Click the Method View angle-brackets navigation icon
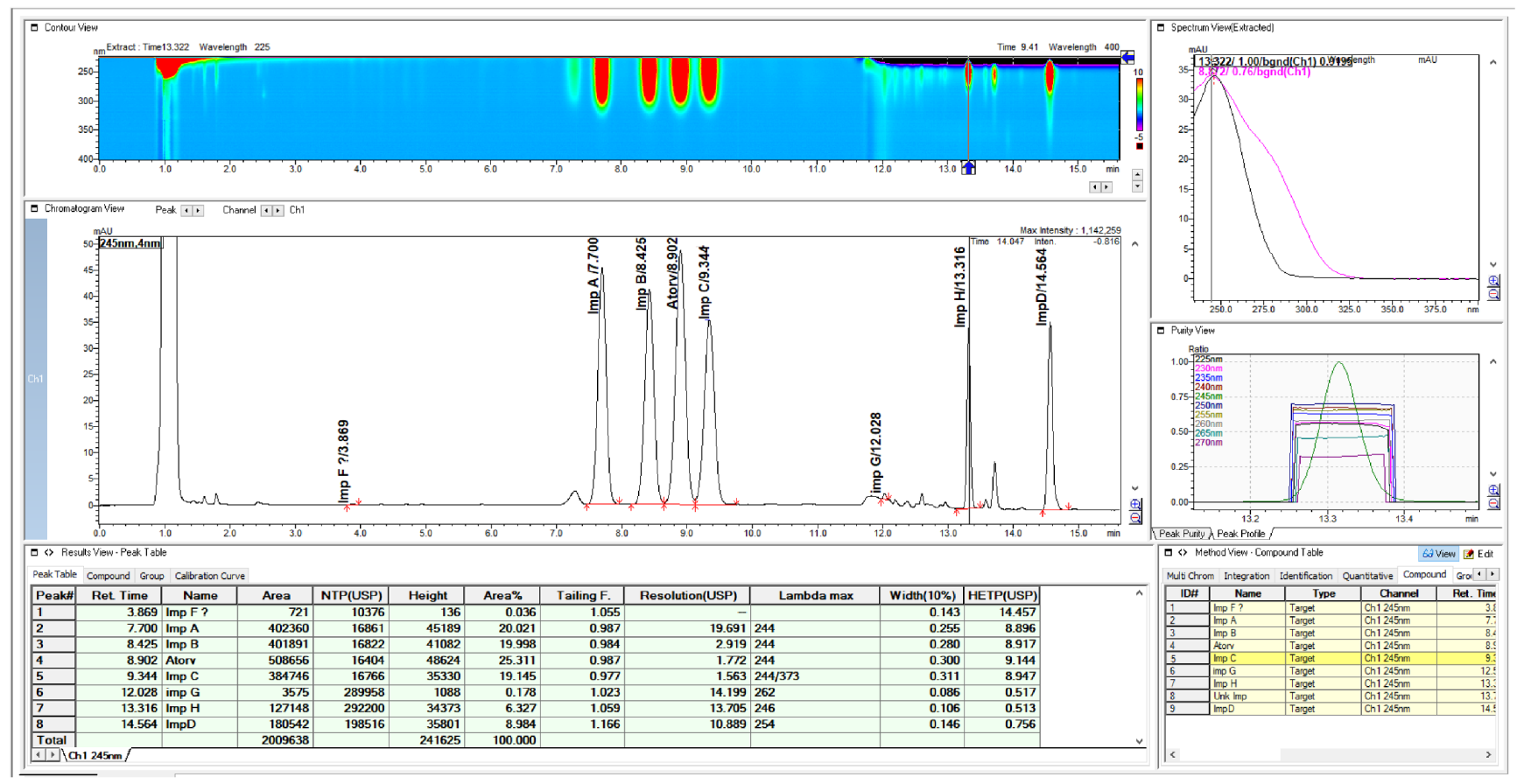 click(1183, 552)
